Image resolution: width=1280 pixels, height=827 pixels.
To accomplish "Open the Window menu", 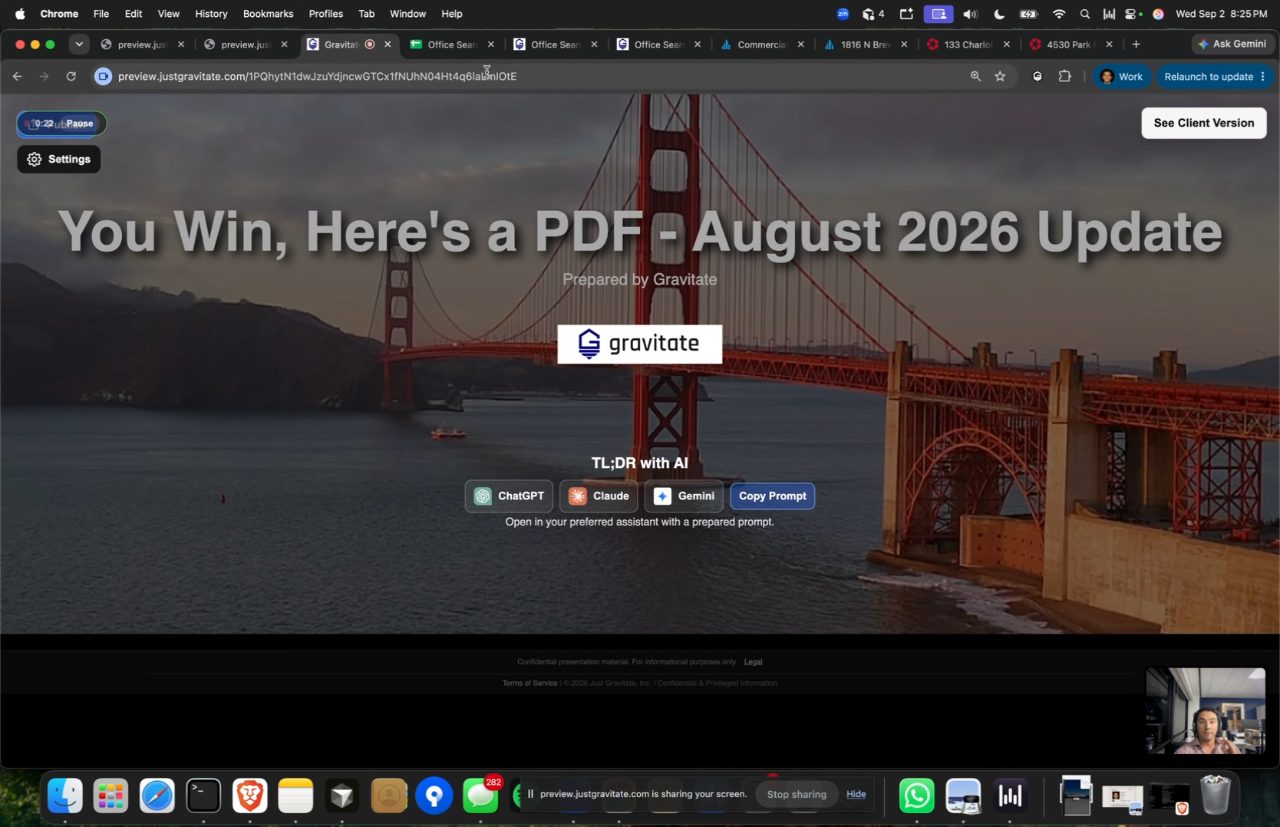I will (407, 14).
